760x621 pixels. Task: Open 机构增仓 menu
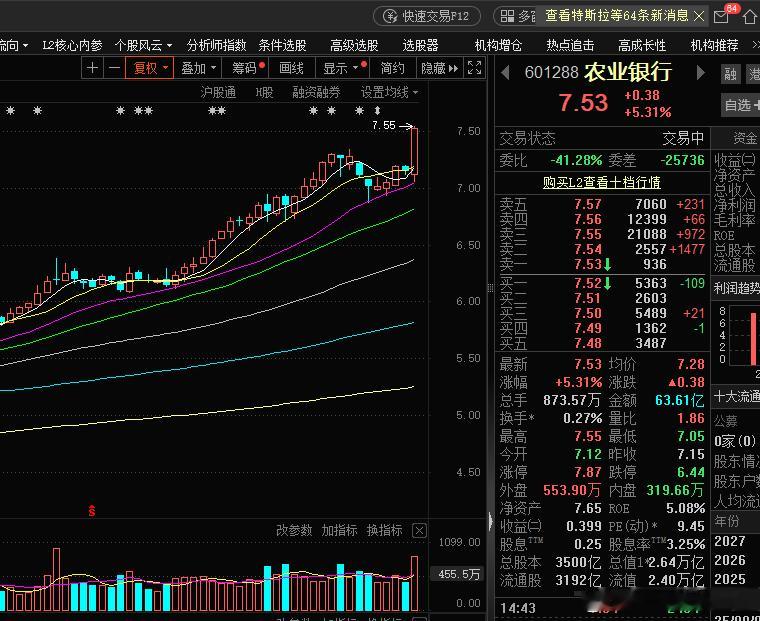(498, 46)
